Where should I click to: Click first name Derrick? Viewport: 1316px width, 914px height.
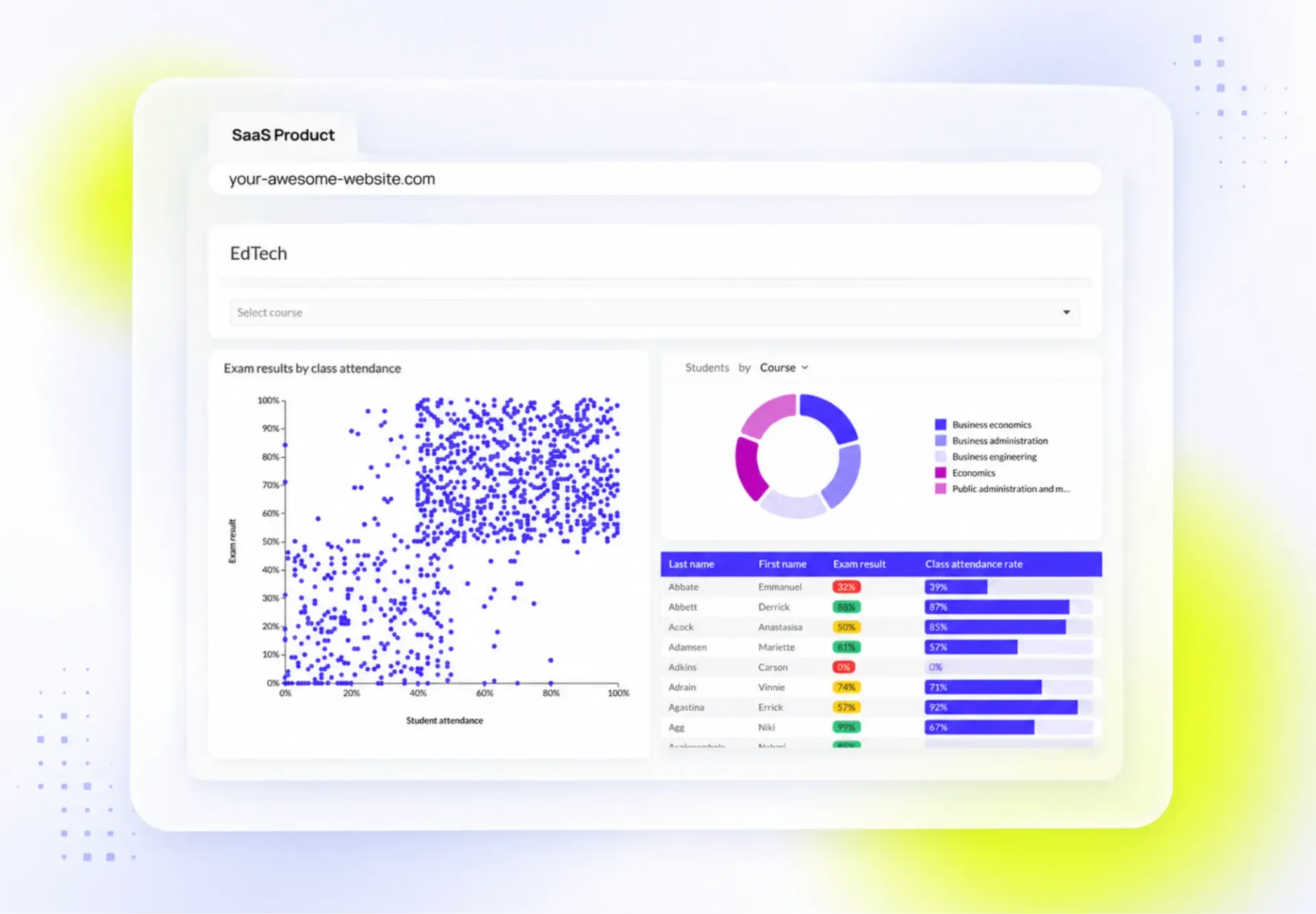pos(774,607)
